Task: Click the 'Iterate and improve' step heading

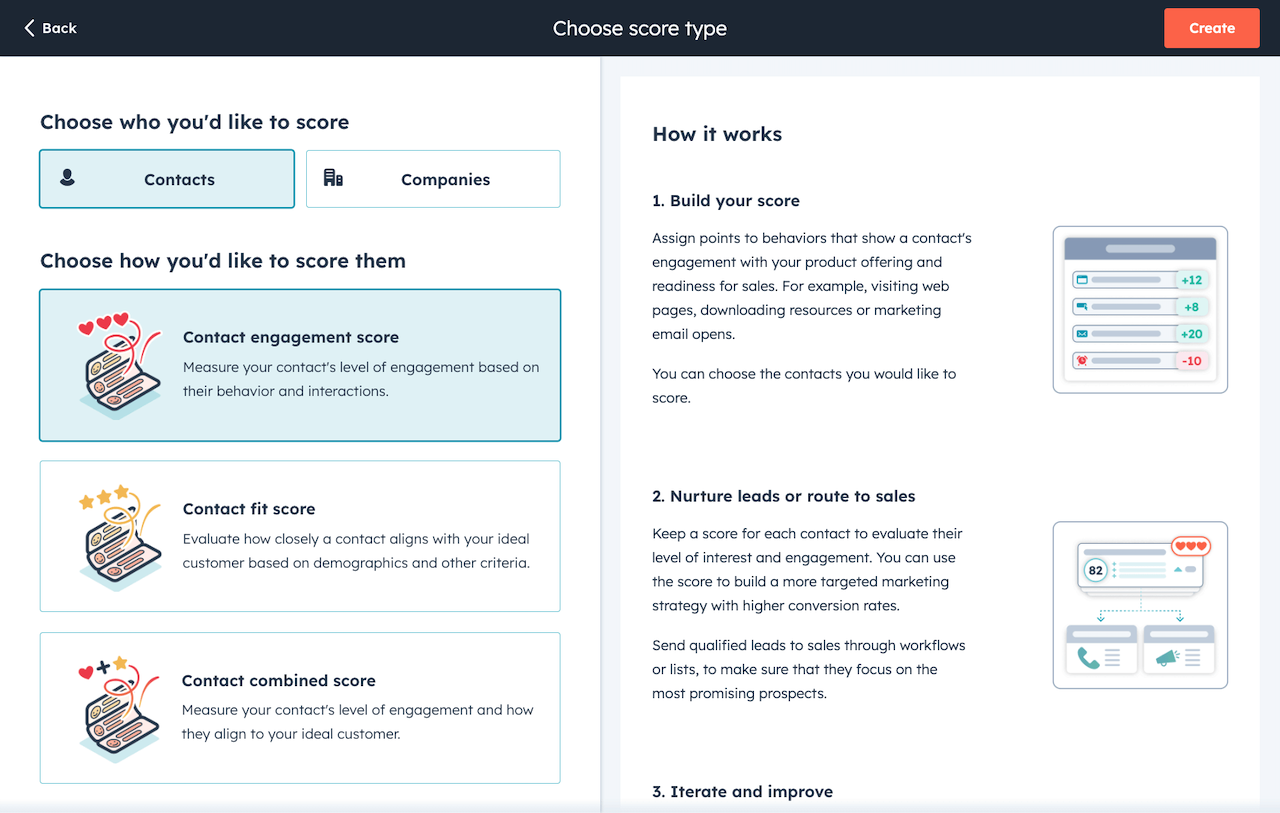Action: click(x=742, y=791)
